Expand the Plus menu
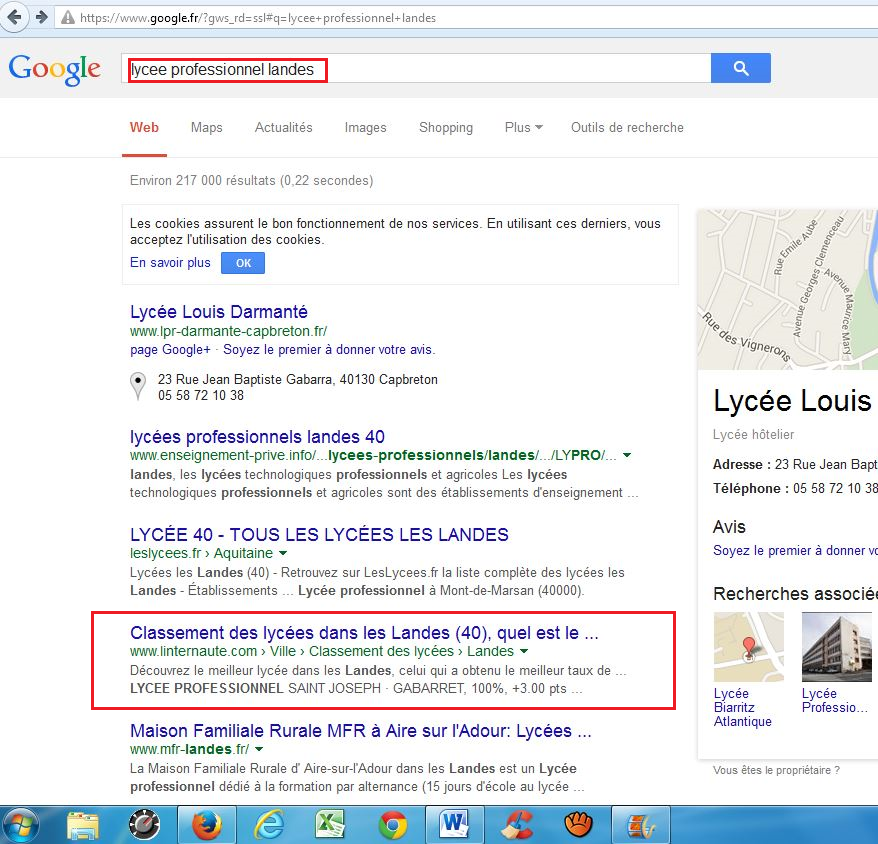 pos(524,128)
